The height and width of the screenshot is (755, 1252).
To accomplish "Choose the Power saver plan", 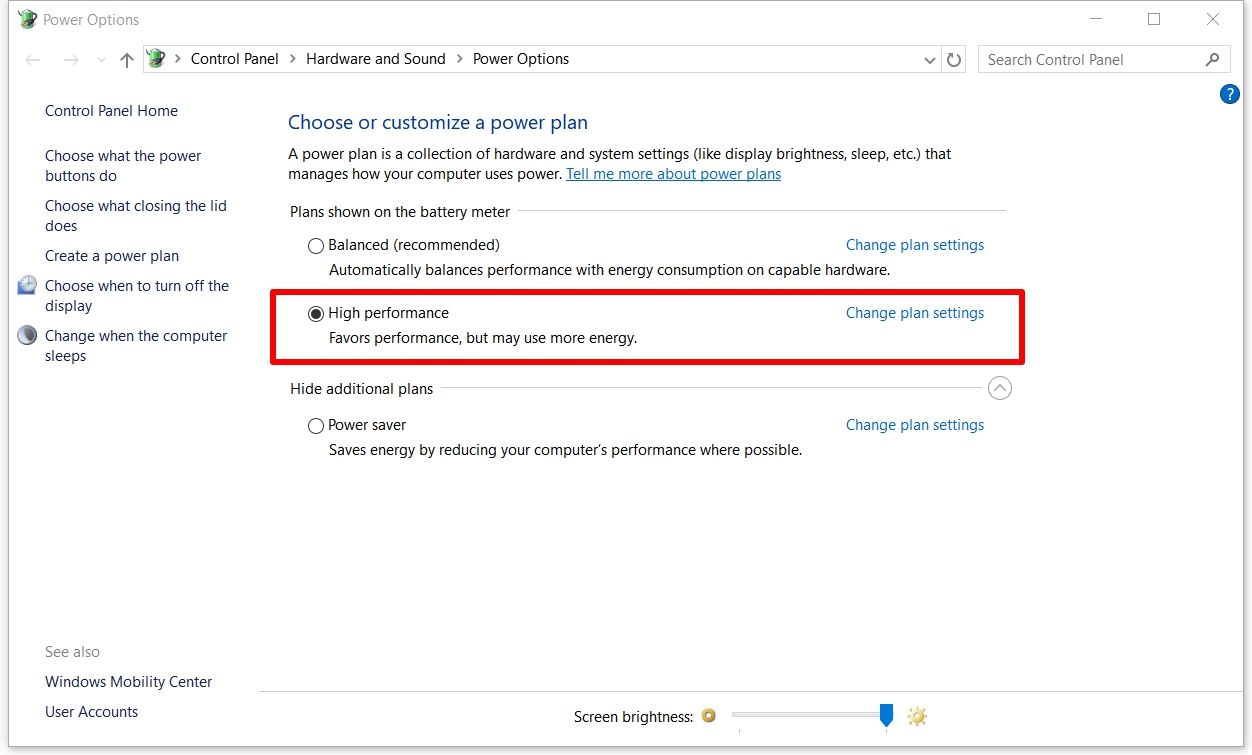I will [x=316, y=426].
